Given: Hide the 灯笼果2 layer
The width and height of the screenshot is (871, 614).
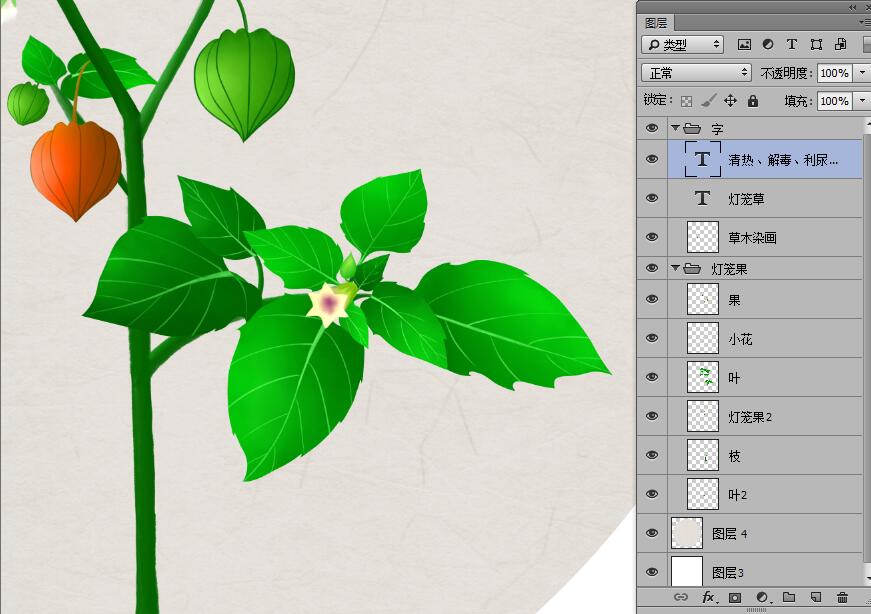Looking at the screenshot, I should (652, 416).
